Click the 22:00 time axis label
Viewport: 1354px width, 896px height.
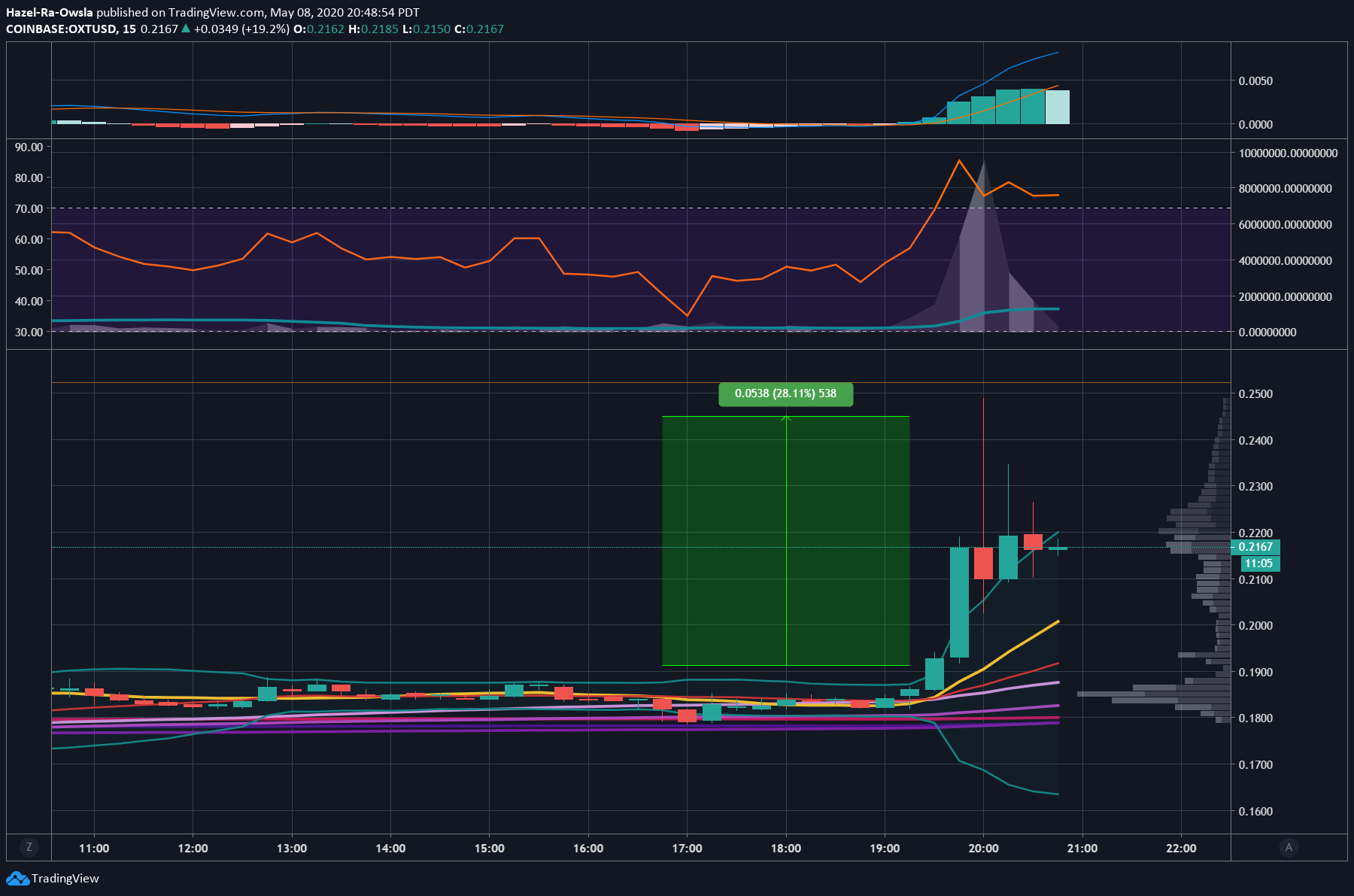click(1181, 848)
